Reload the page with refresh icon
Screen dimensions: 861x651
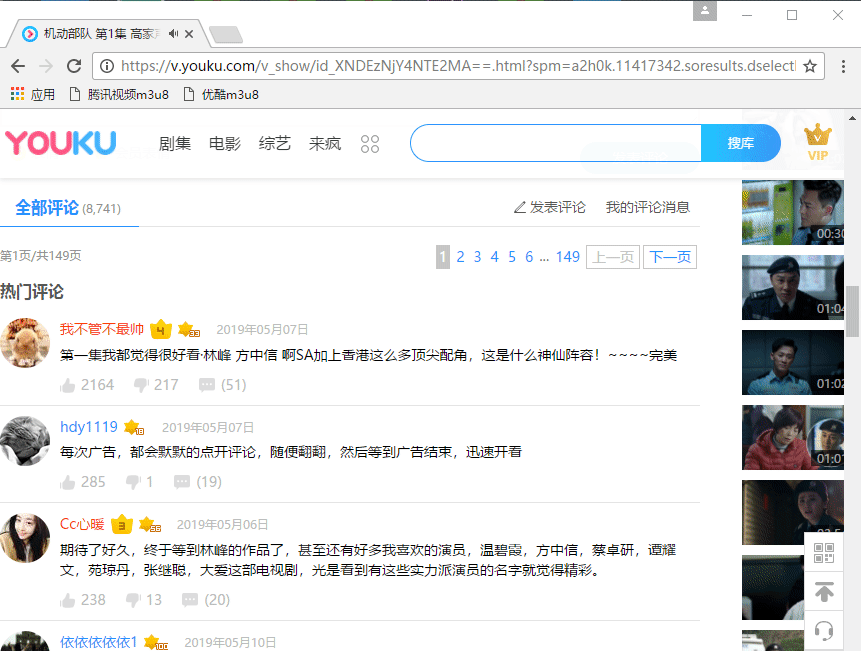(x=74, y=66)
